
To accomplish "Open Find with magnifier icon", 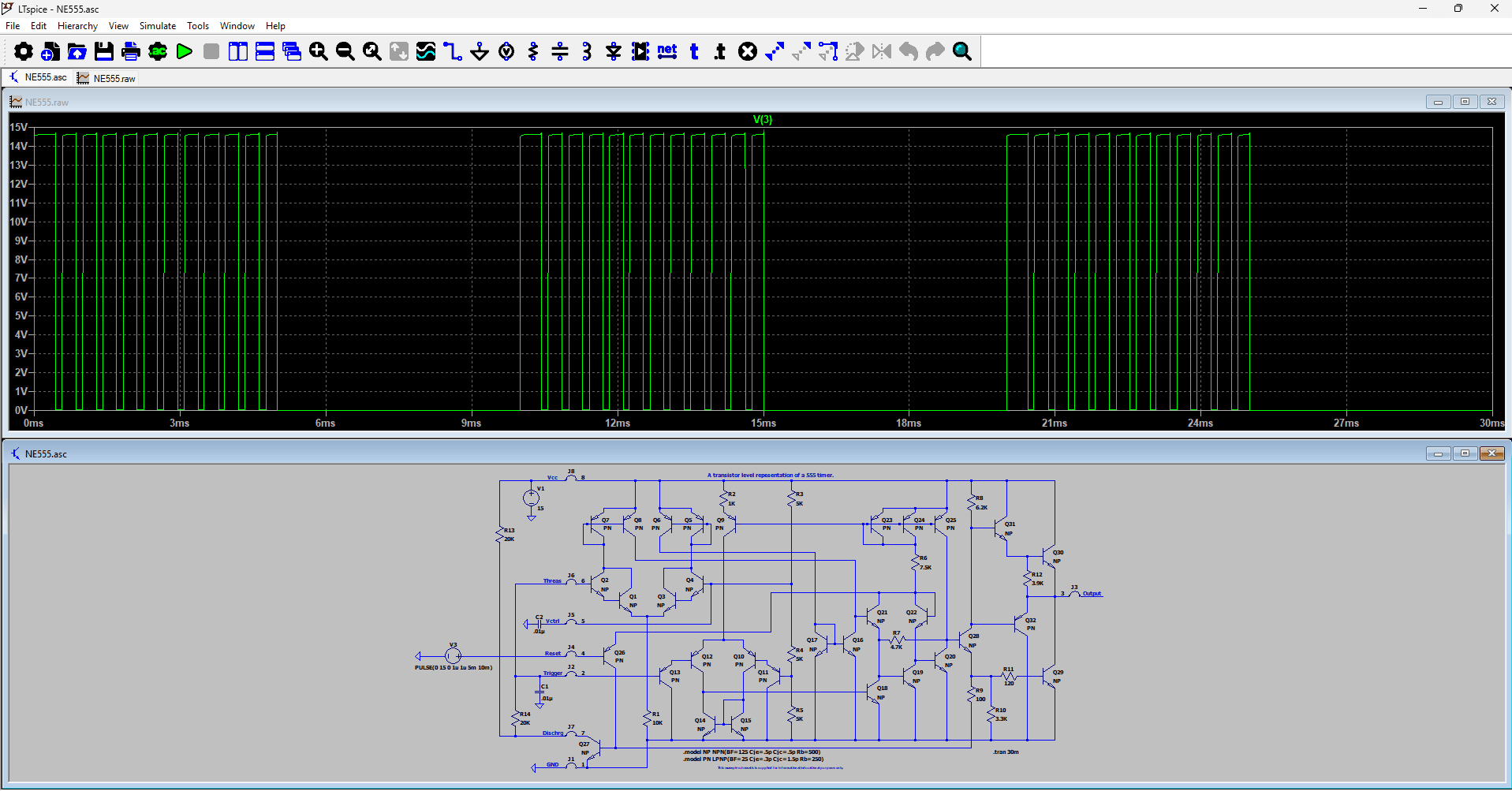I will (x=962, y=52).
